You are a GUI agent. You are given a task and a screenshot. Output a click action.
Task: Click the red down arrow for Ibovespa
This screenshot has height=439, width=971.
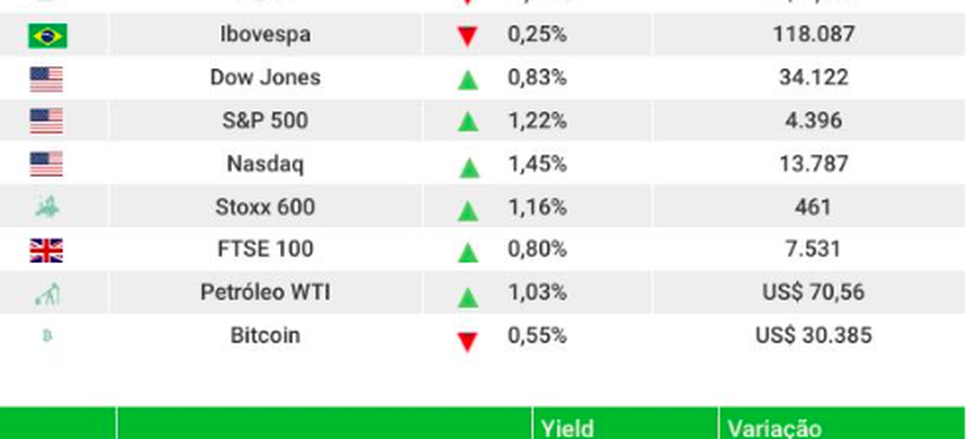466,37
